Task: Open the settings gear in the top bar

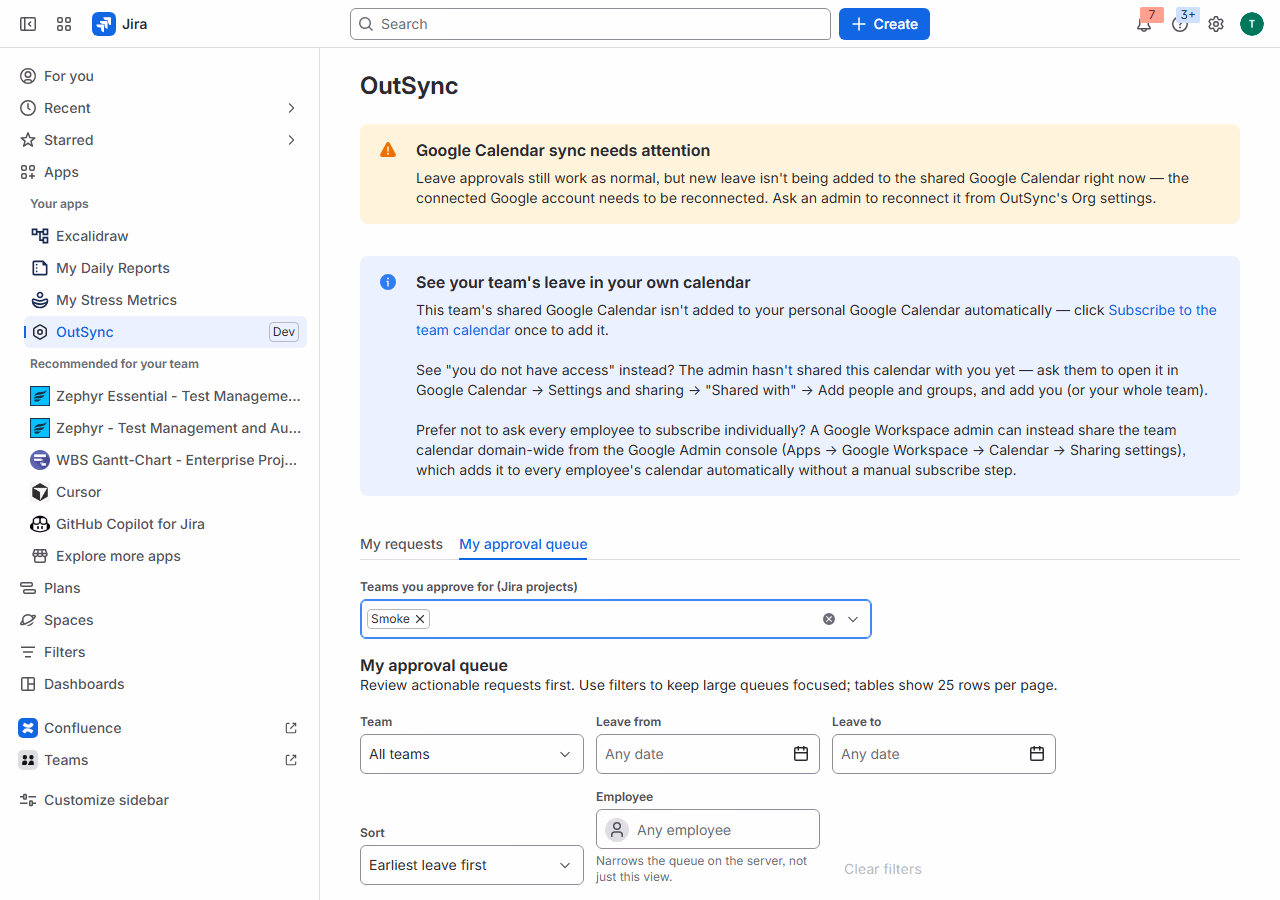Action: 1216,24
